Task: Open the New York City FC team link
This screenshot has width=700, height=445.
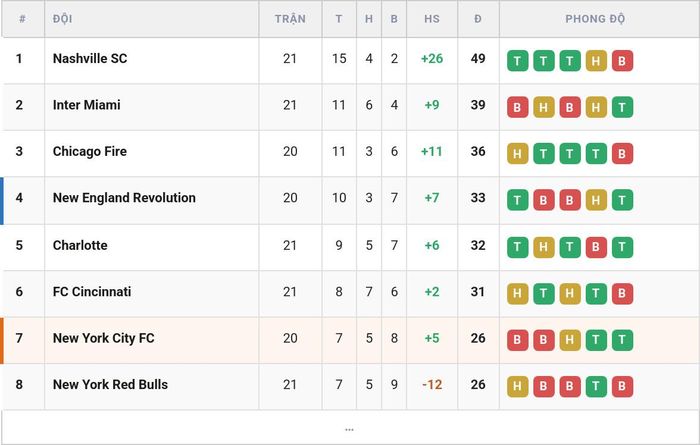Action: [104, 338]
